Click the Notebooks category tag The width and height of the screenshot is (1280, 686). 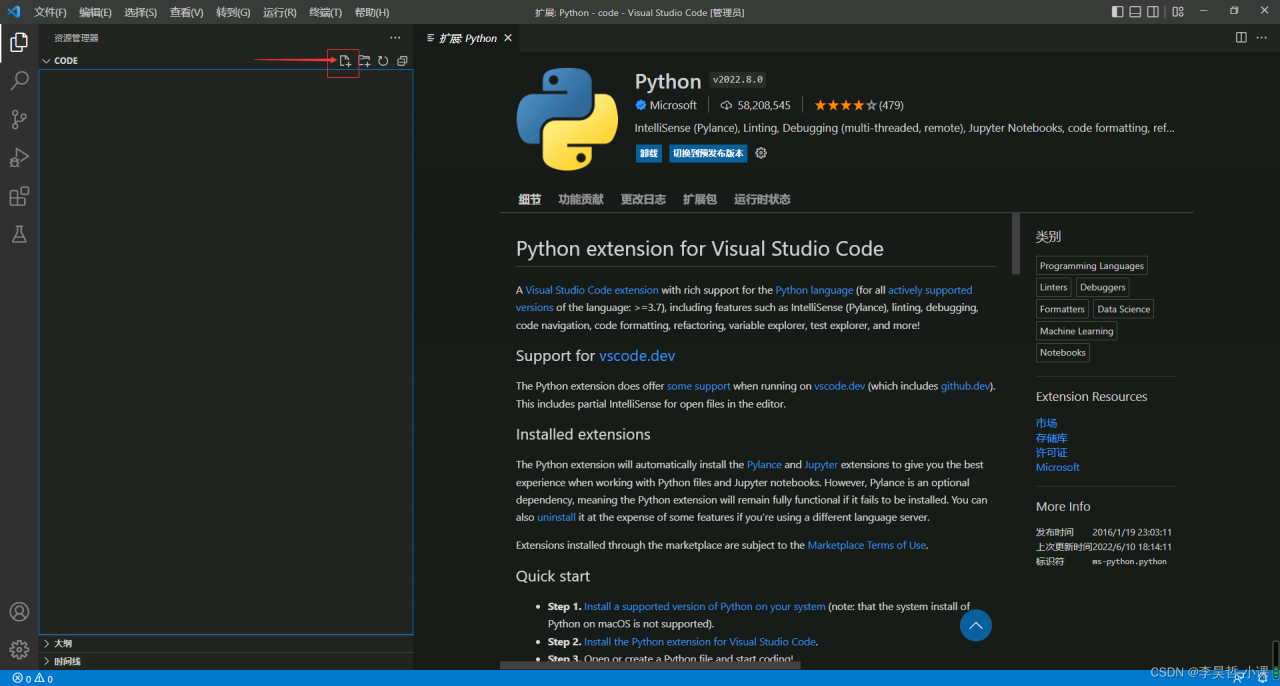tap(1062, 352)
